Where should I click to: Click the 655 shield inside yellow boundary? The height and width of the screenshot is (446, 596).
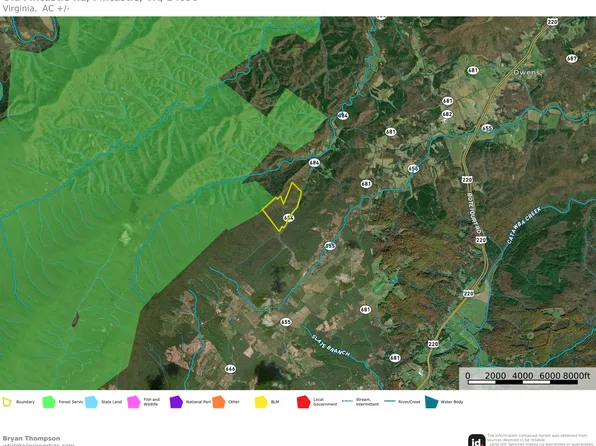click(289, 217)
